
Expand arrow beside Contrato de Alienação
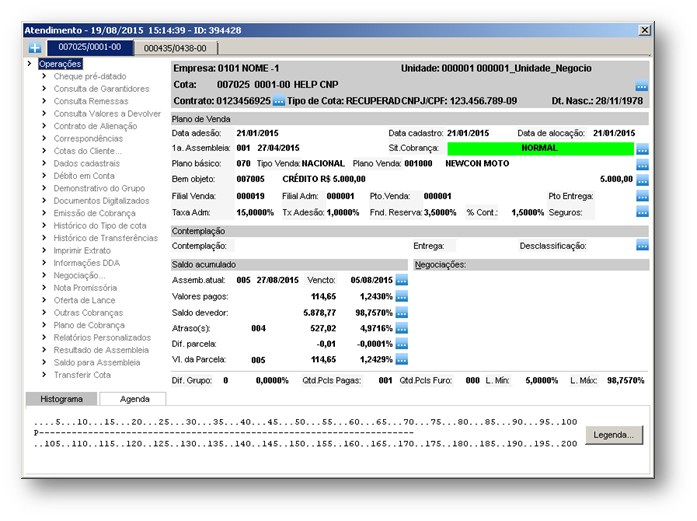(44, 126)
